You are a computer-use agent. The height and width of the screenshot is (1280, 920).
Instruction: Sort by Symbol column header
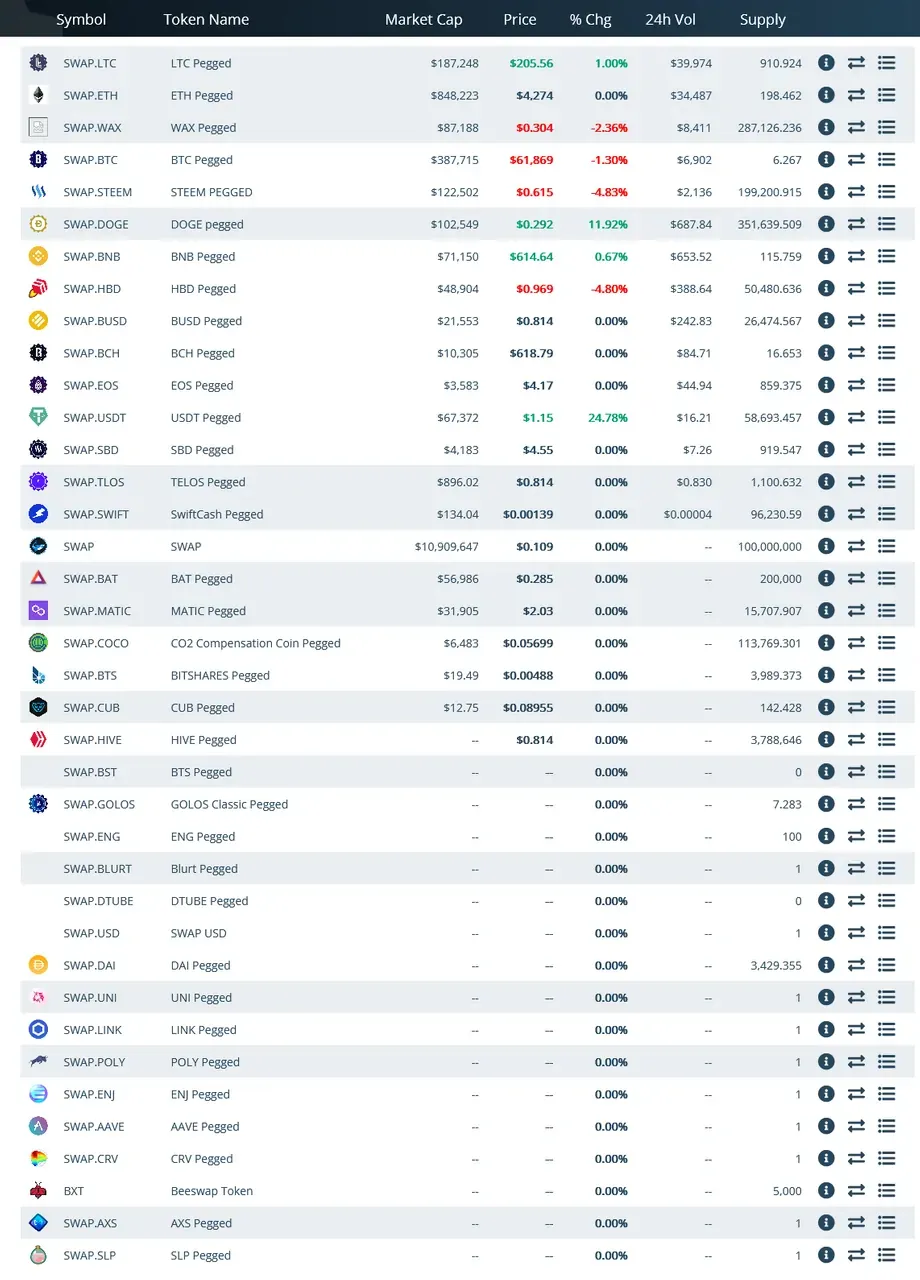pyautogui.click(x=81, y=19)
